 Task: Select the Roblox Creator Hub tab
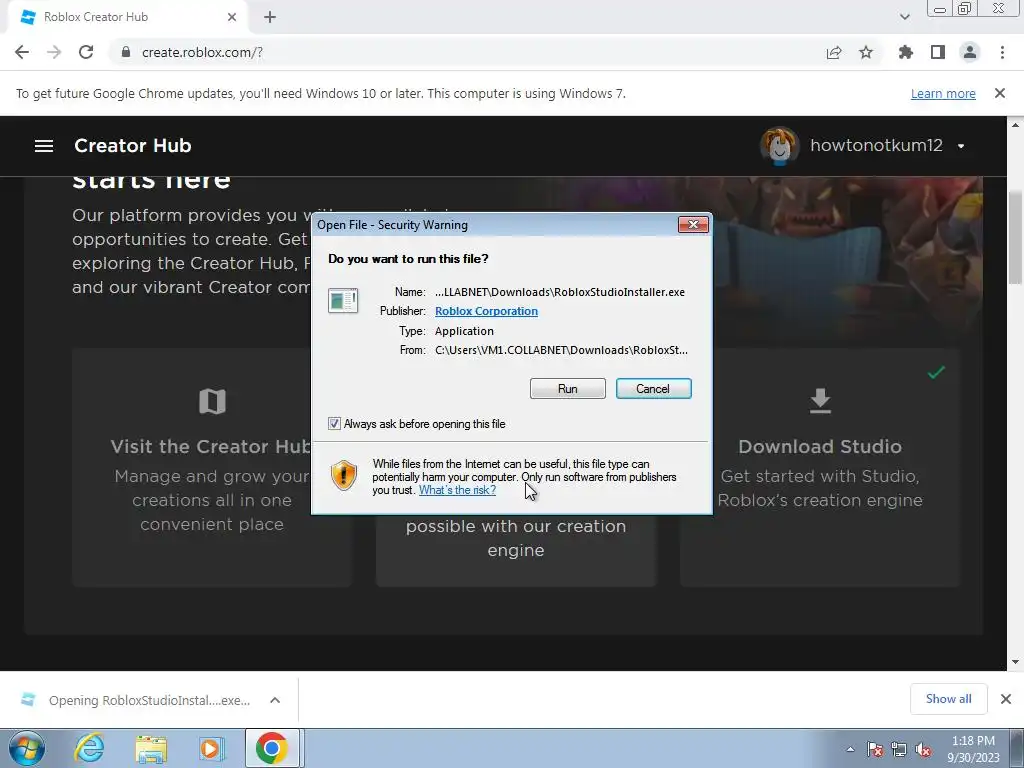click(x=129, y=17)
